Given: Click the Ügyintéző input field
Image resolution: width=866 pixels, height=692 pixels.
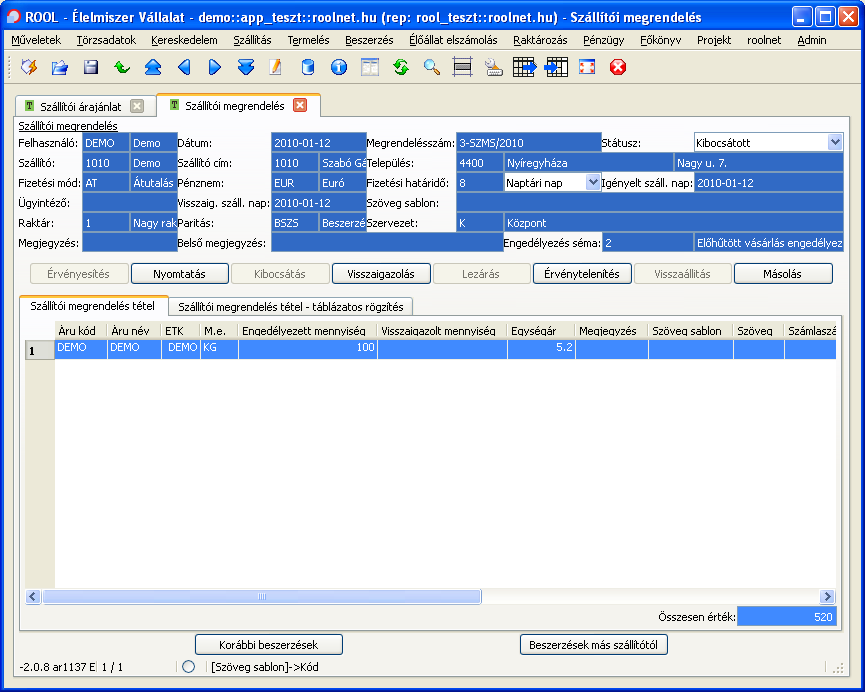Looking at the screenshot, I should (130, 203).
